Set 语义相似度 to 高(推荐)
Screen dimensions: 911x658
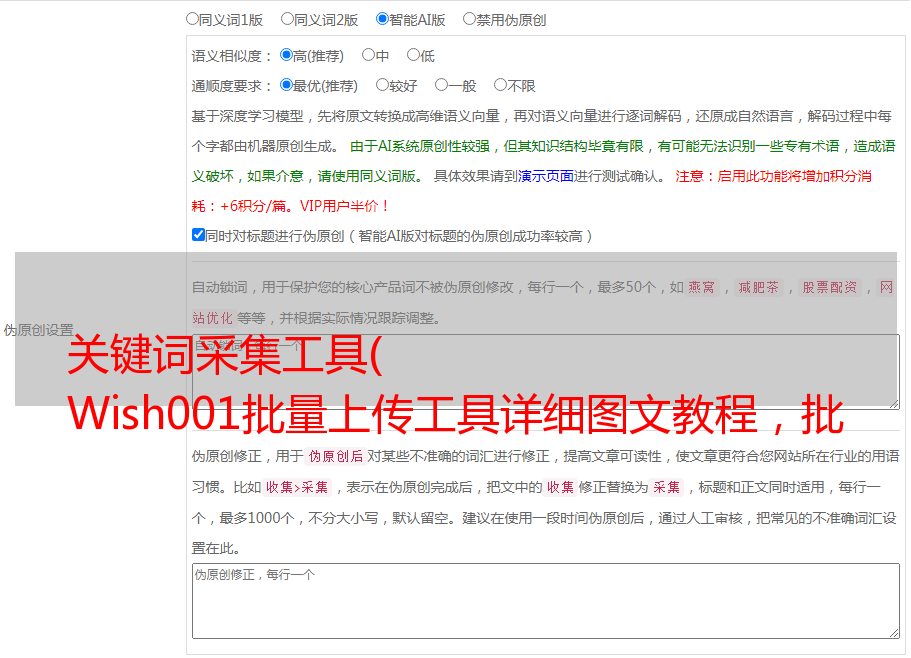(287, 55)
